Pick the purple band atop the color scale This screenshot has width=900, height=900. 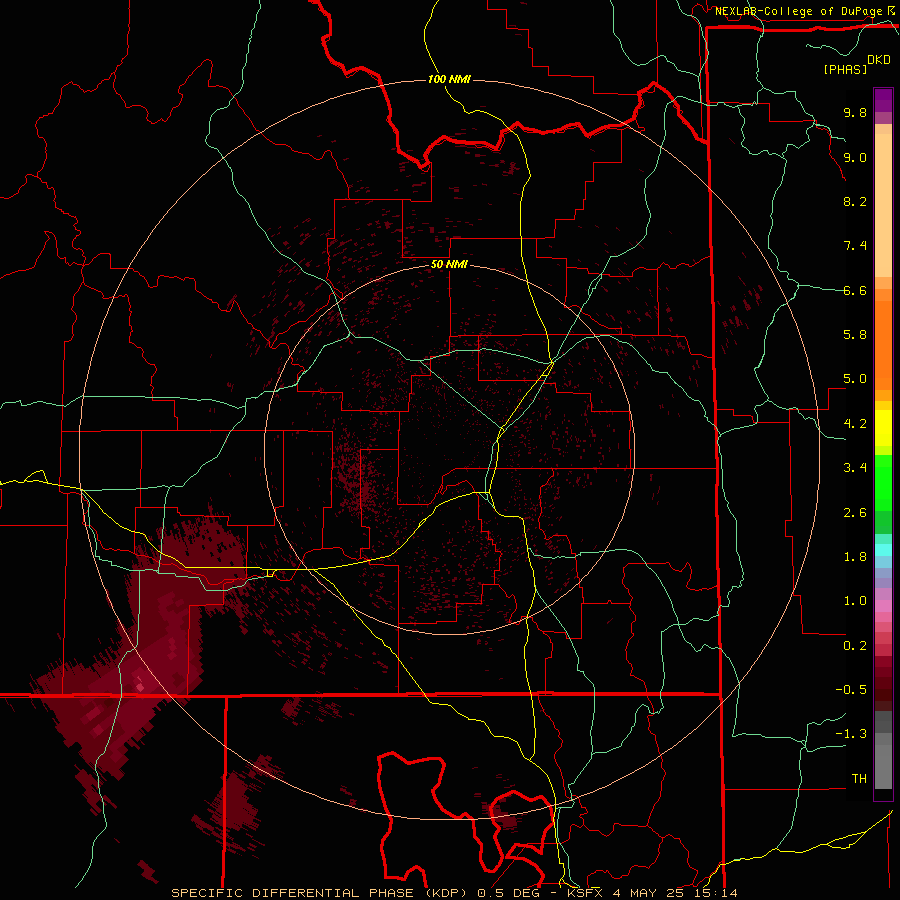tap(883, 100)
